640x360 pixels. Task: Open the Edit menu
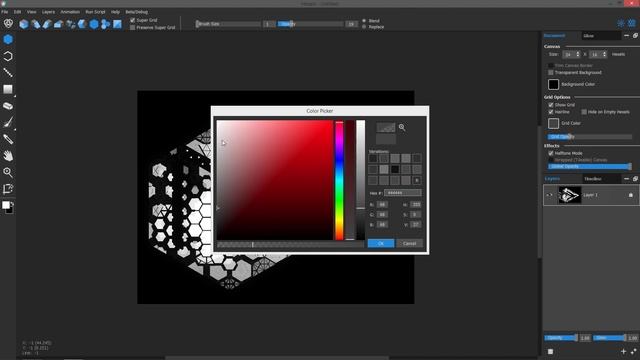pyautogui.click(x=17, y=12)
